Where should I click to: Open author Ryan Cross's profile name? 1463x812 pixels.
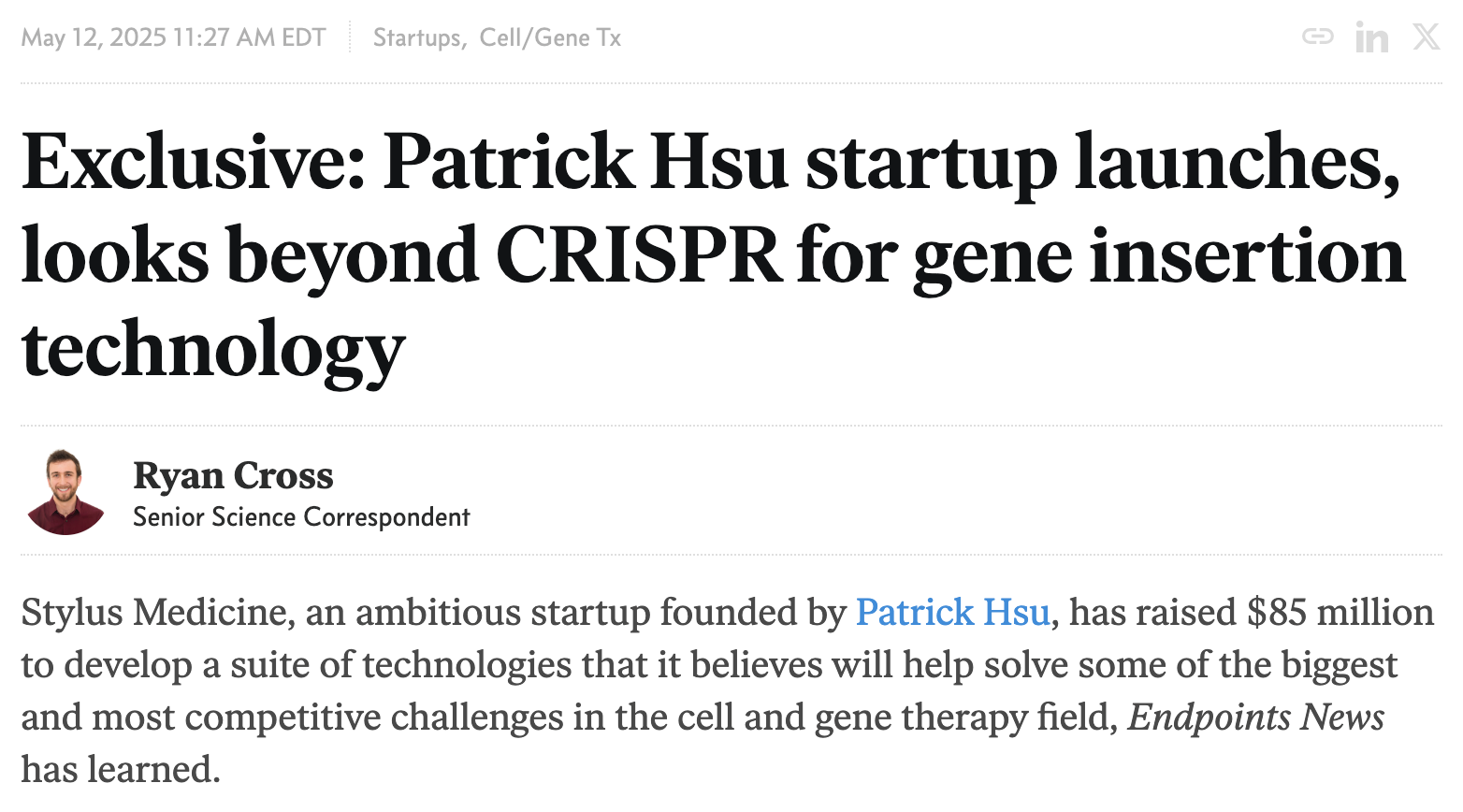tap(233, 475)
